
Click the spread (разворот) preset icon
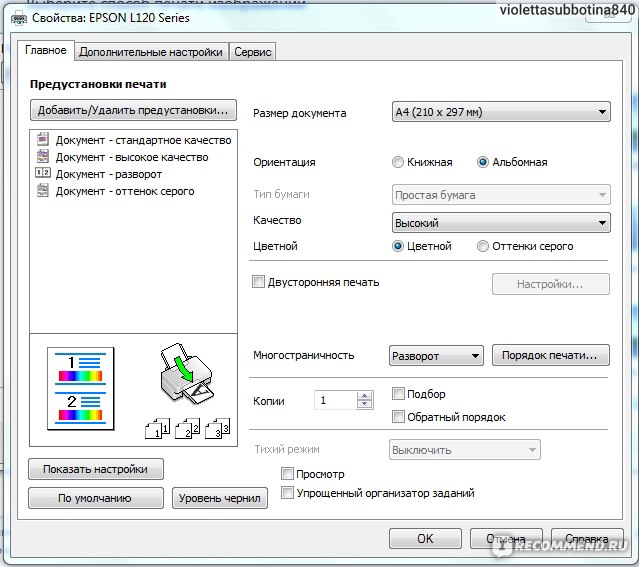[x=43, y=173]
